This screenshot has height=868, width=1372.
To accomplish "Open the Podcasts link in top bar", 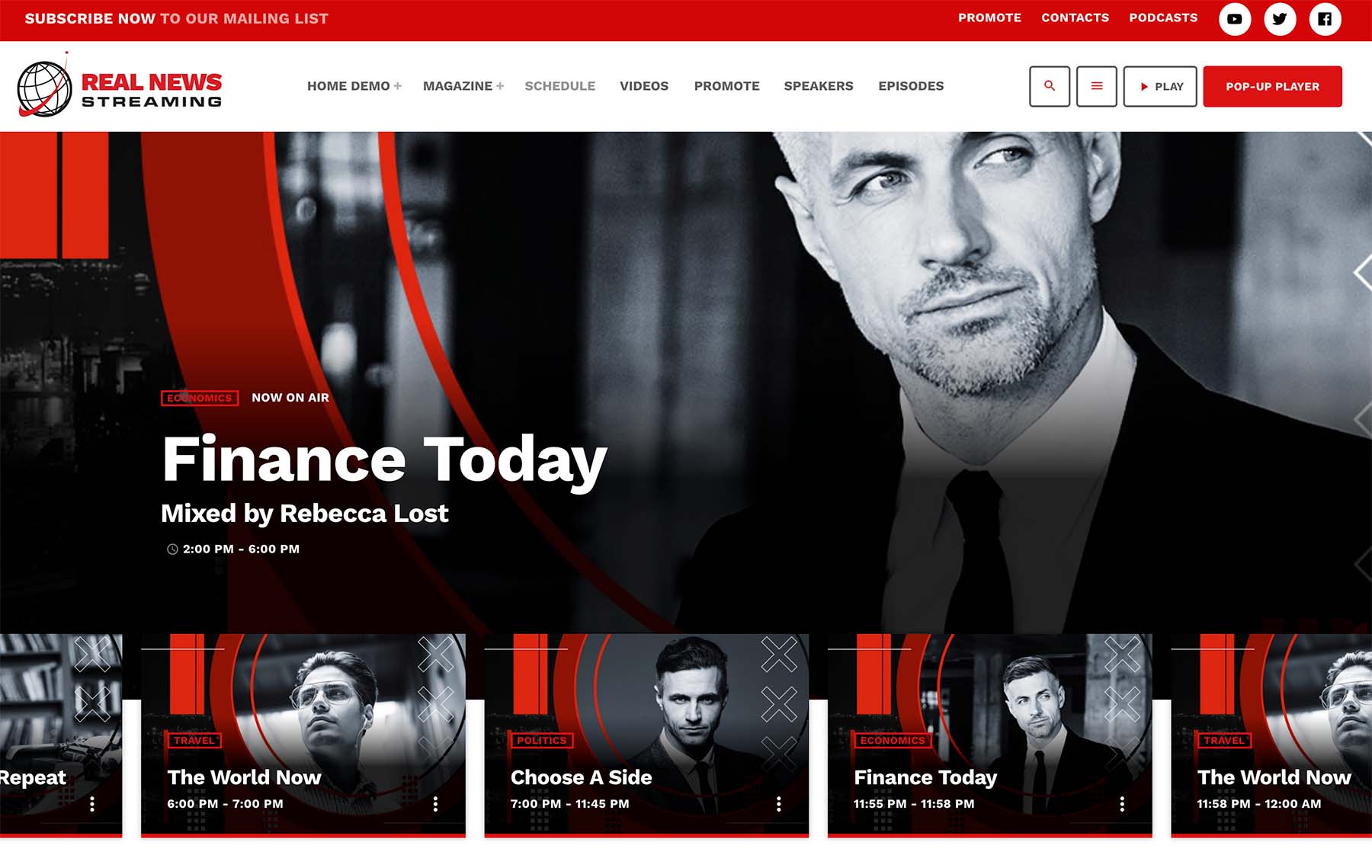I will [1163, 18].
